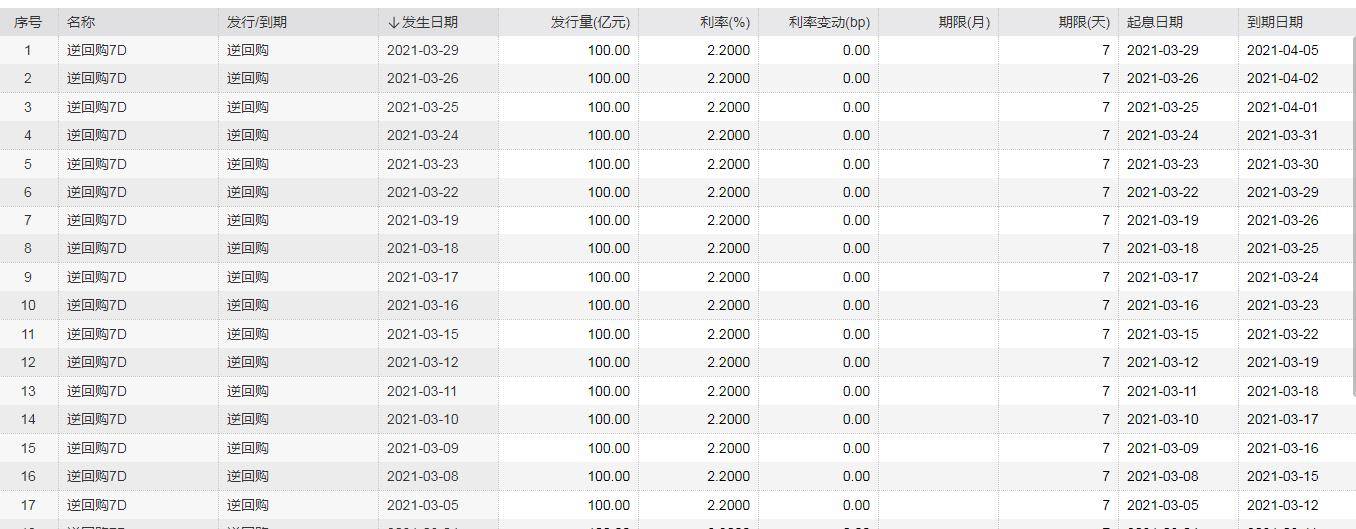Click 起息日期 cell 2021-03-19
Screen dimensions: 1356x529
1163,220
